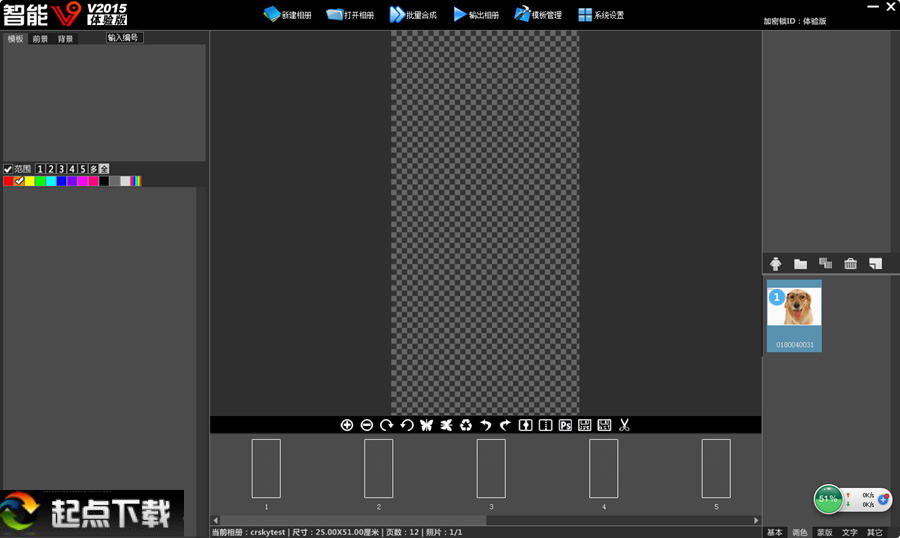Image resolution: width=900 pixels, height=538 pixels.
Task: Click the page strip left scroll arrow
Action: point(215,520)
